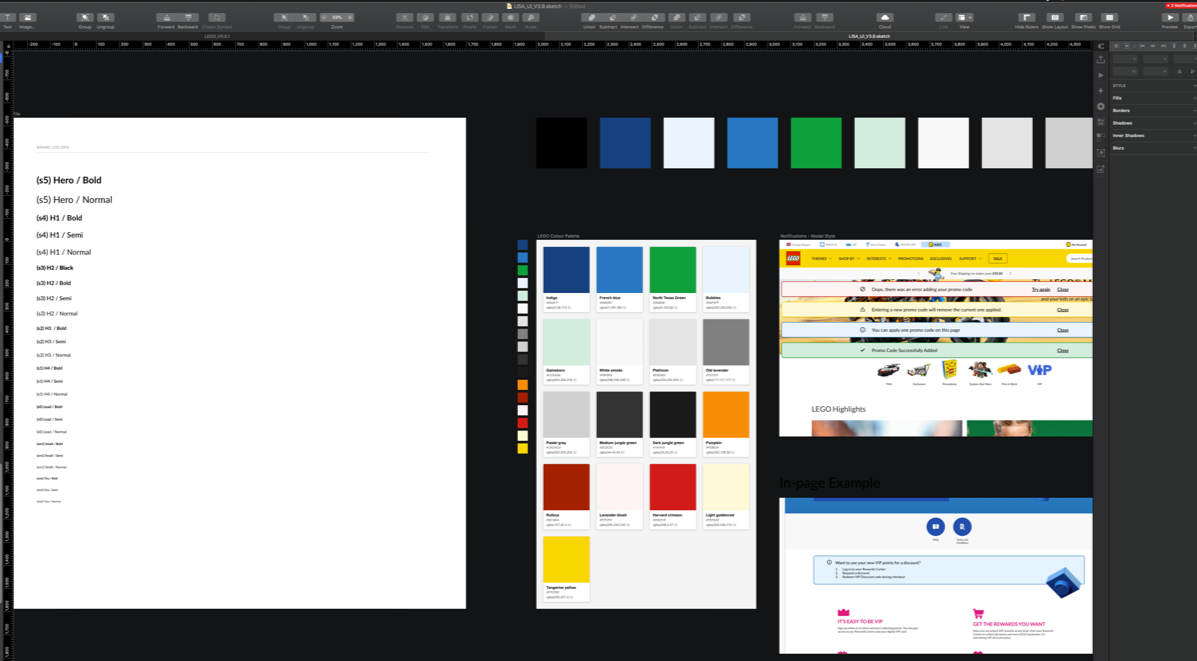This screenshot has width=1197, height=661.
Task: Click the yellow SALE button in LEGO navigation
Action: pos(997,259)
